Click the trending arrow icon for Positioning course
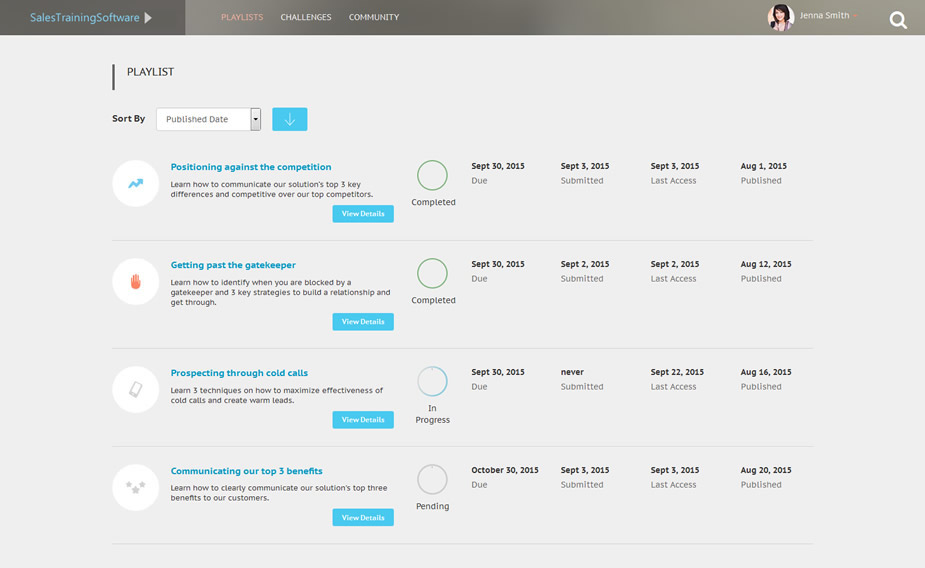This screenshot has height=568, width=925. [x=136, y=183]
